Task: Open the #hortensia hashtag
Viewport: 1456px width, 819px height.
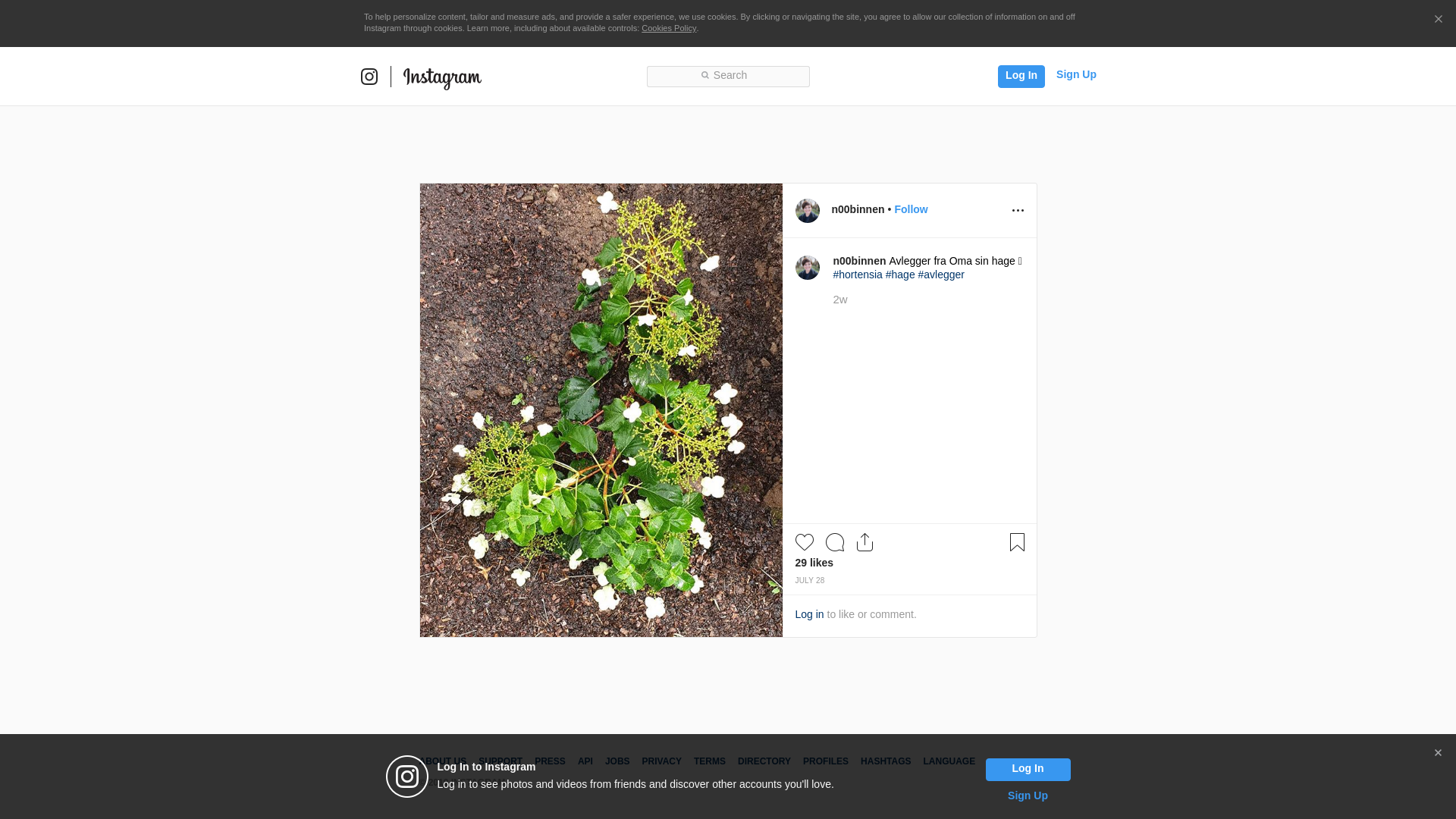Action: point(857,275)
